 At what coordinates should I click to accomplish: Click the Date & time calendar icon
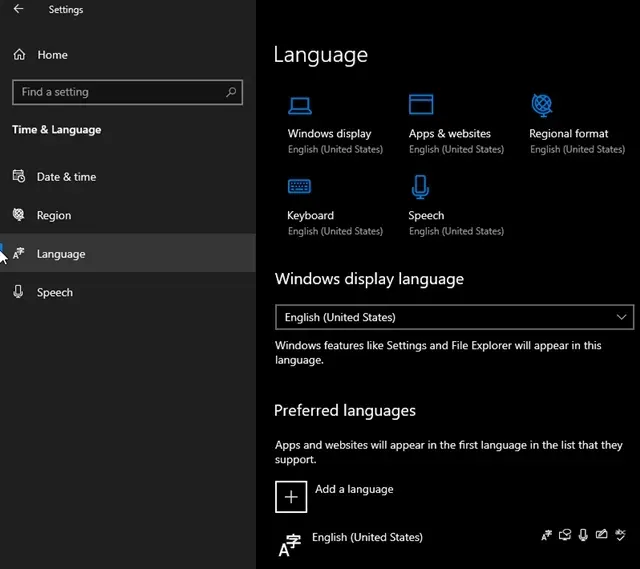pyautogui.click(x=19, y=176)
